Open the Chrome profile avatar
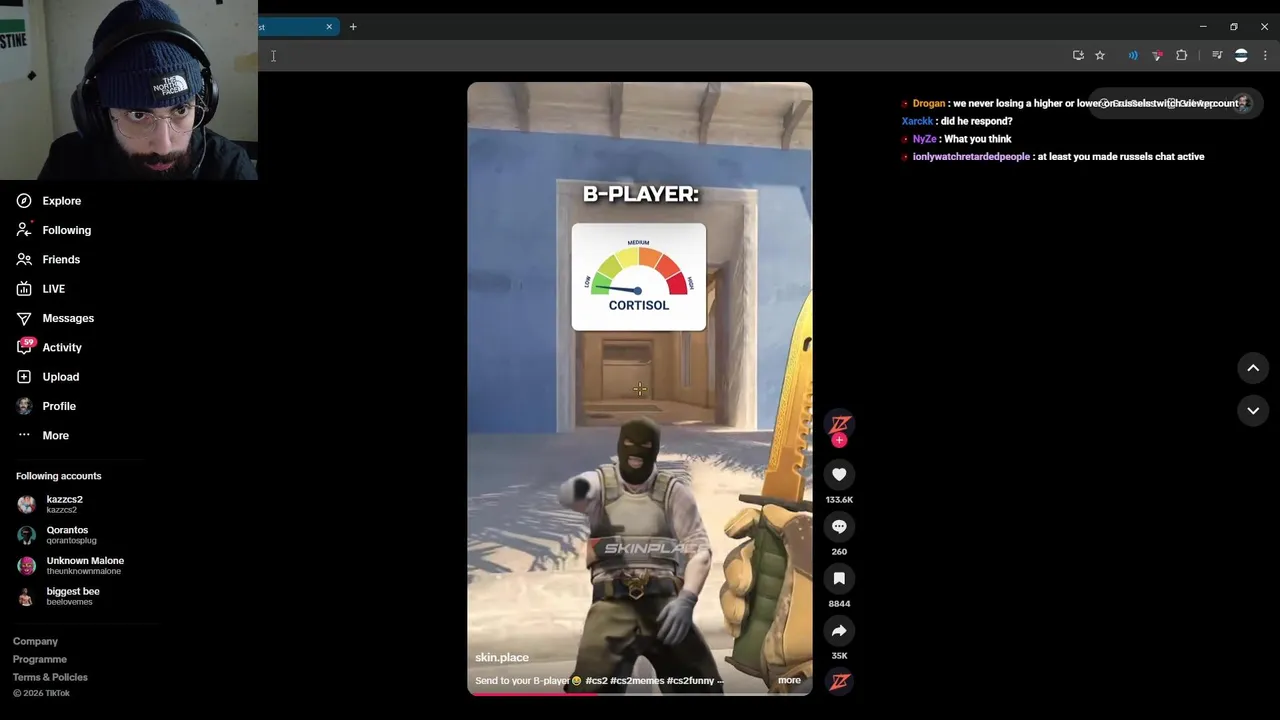This screenshot has height=720, width=1280. point(1241,56)
